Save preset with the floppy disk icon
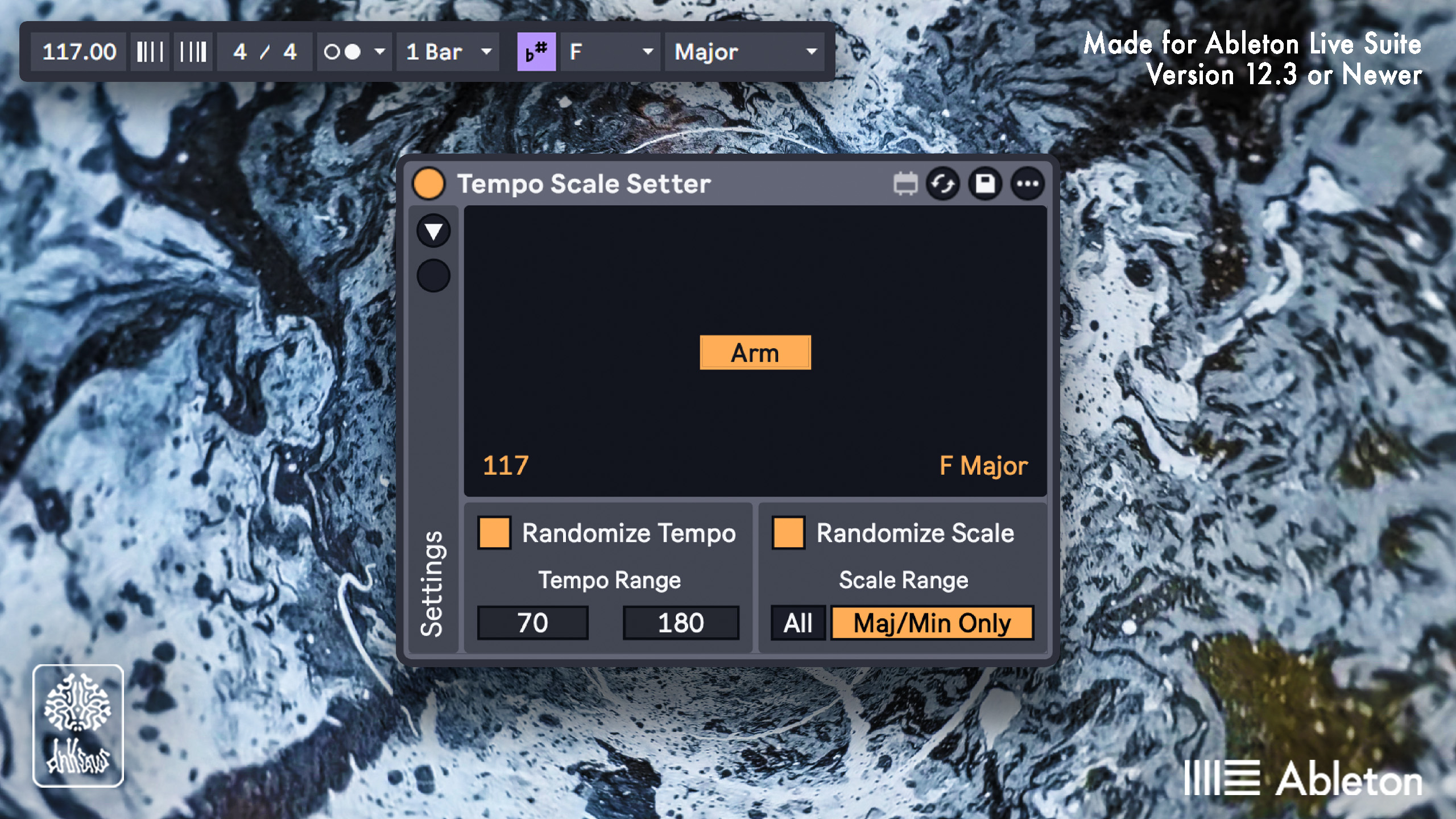The width and height of the screenshot is (1456, 819). point(985,184)
